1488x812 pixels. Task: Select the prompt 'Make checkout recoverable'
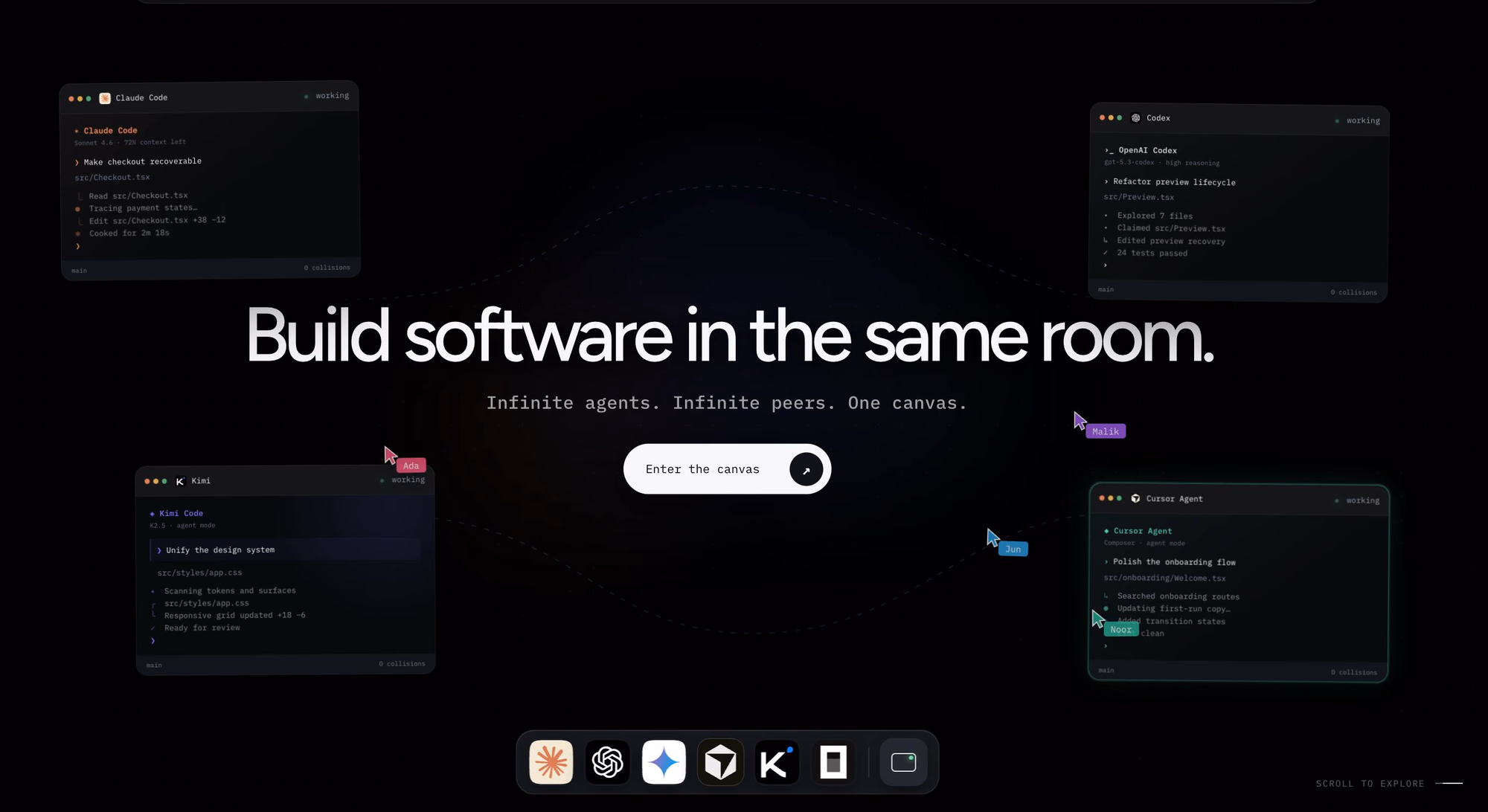pyautogui.click(x=142, y=161)
